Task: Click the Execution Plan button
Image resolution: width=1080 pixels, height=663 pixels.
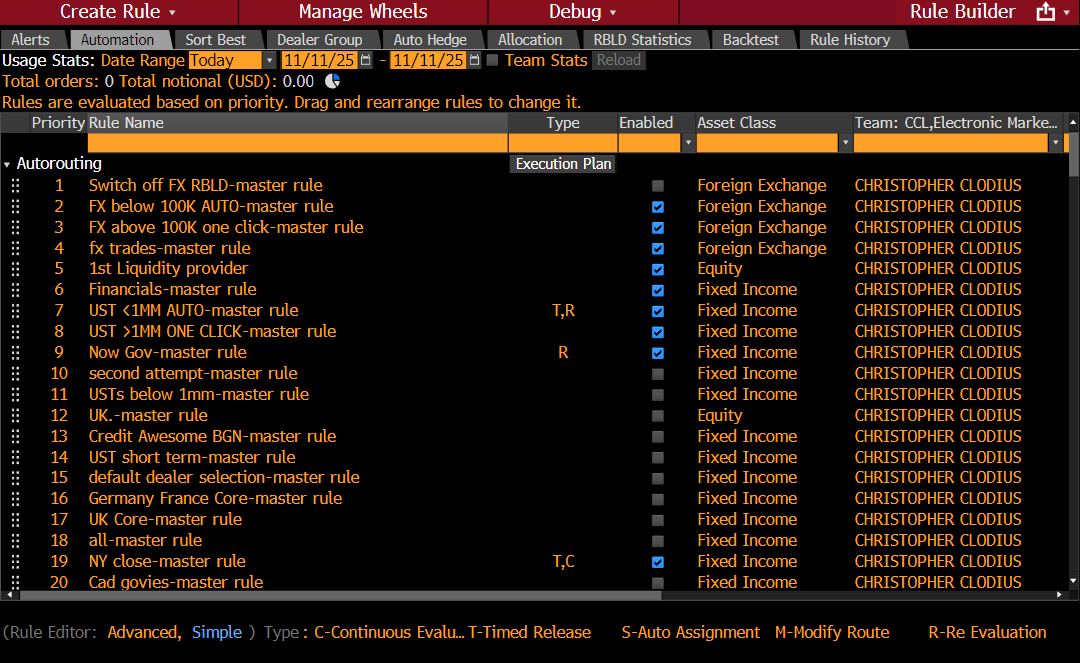Action: click(563, 164)
